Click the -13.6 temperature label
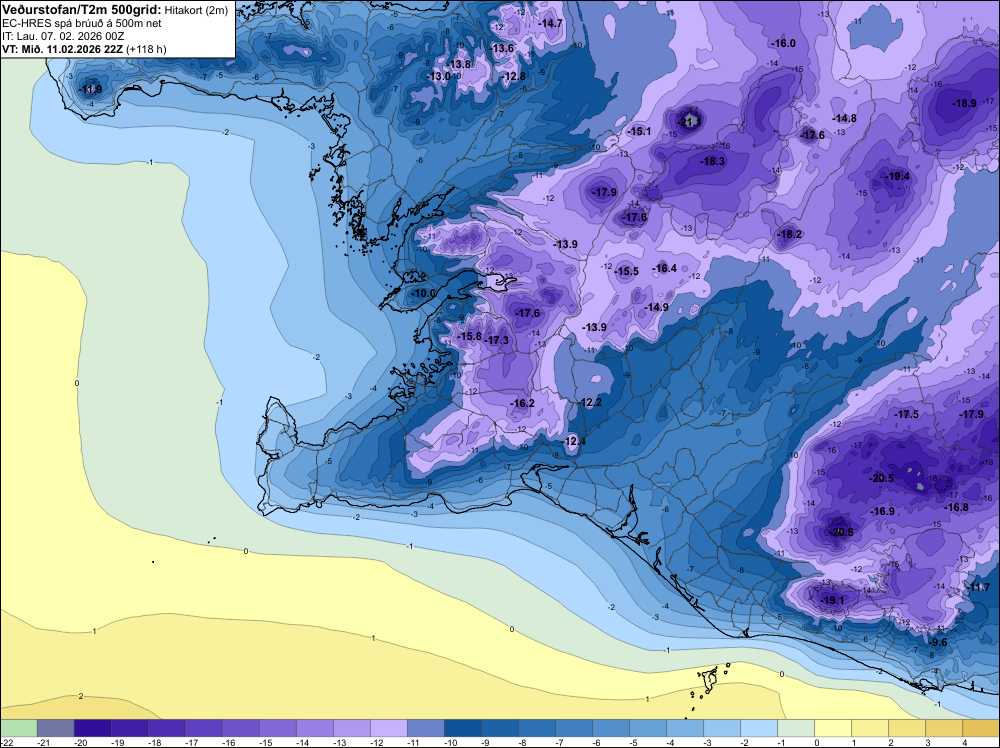The height and width of the screenshot is (748, 1000). pyautogui.click(x=502, y=48)
